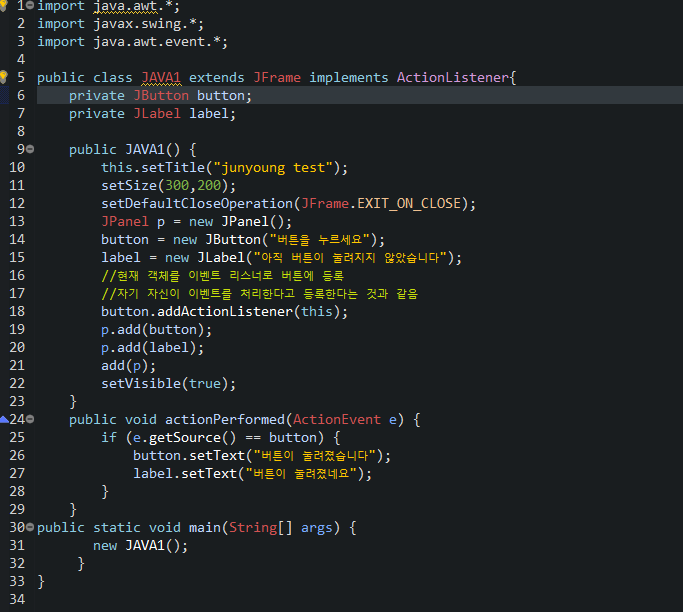Click 'label.setText' on line 27
The height and width of the screenshot is (612, 683).
click(x=185, y=473)
